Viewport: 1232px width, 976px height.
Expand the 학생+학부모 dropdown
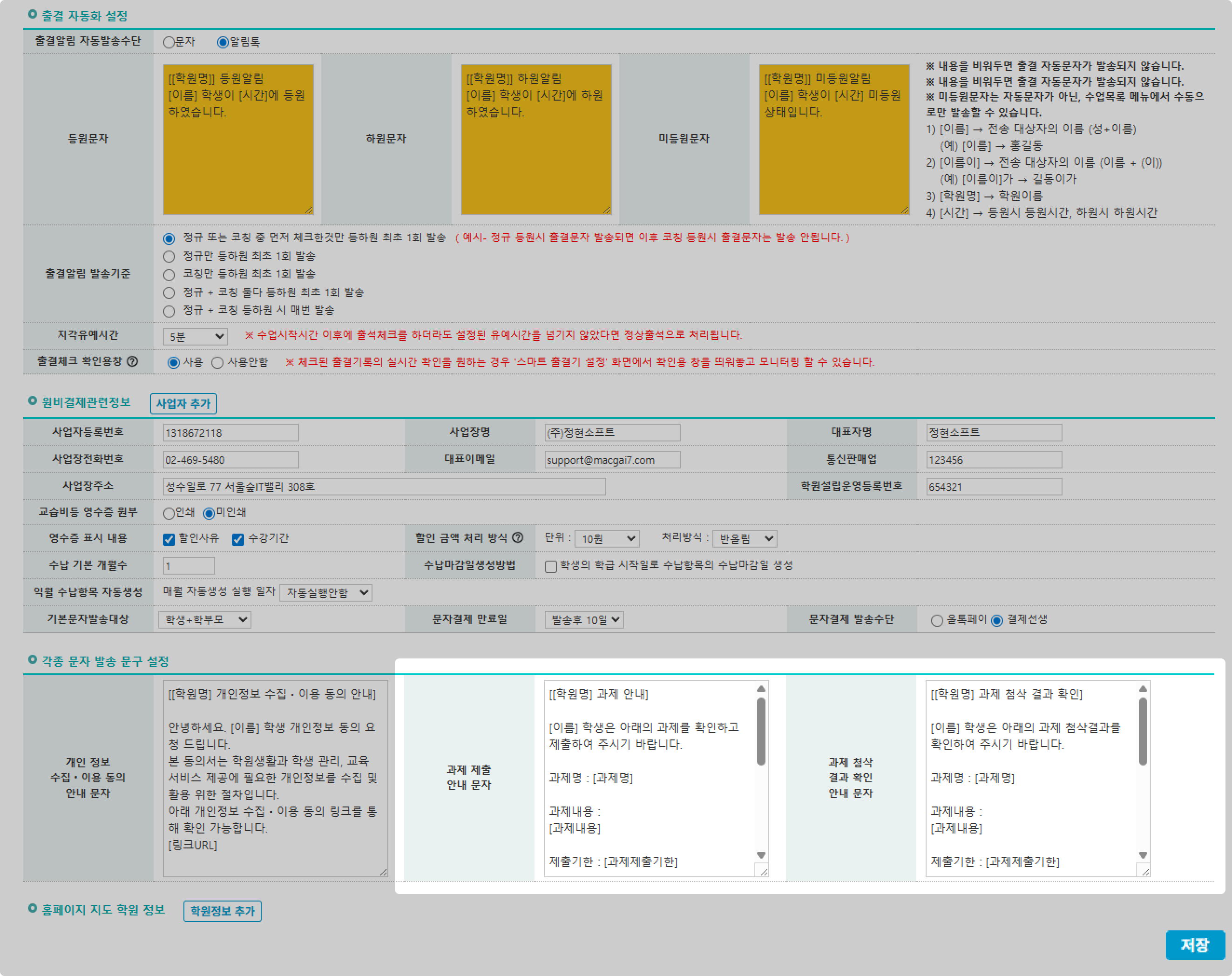pyautogui.click(x=204, y=619)
